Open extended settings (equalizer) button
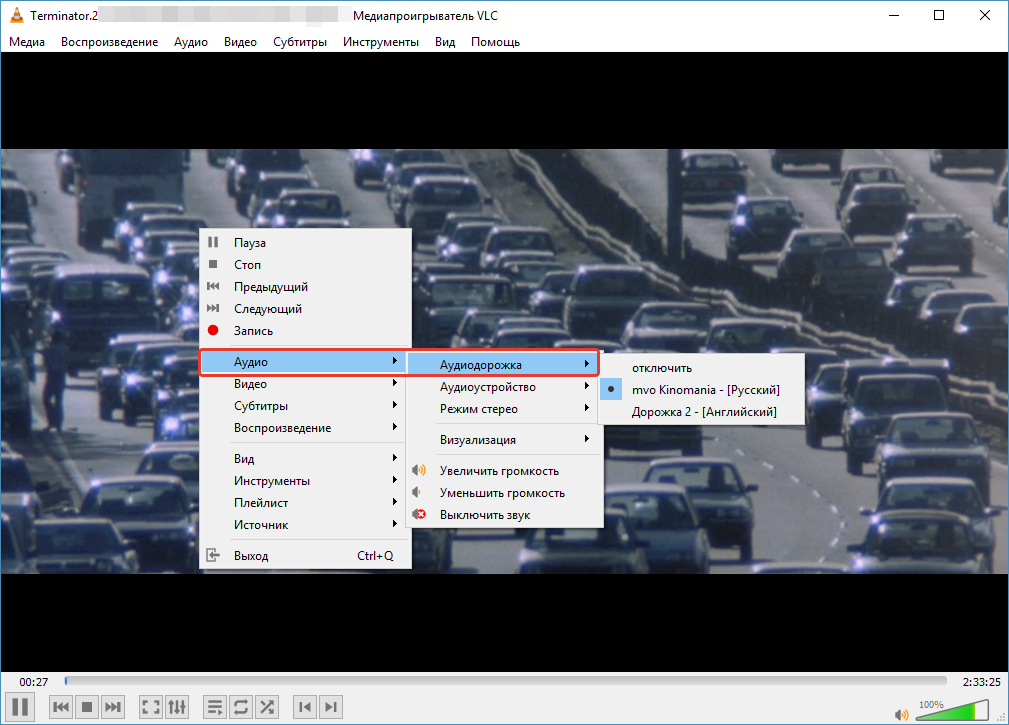Viewport: 1009px width, 725px height. (177, 707)
